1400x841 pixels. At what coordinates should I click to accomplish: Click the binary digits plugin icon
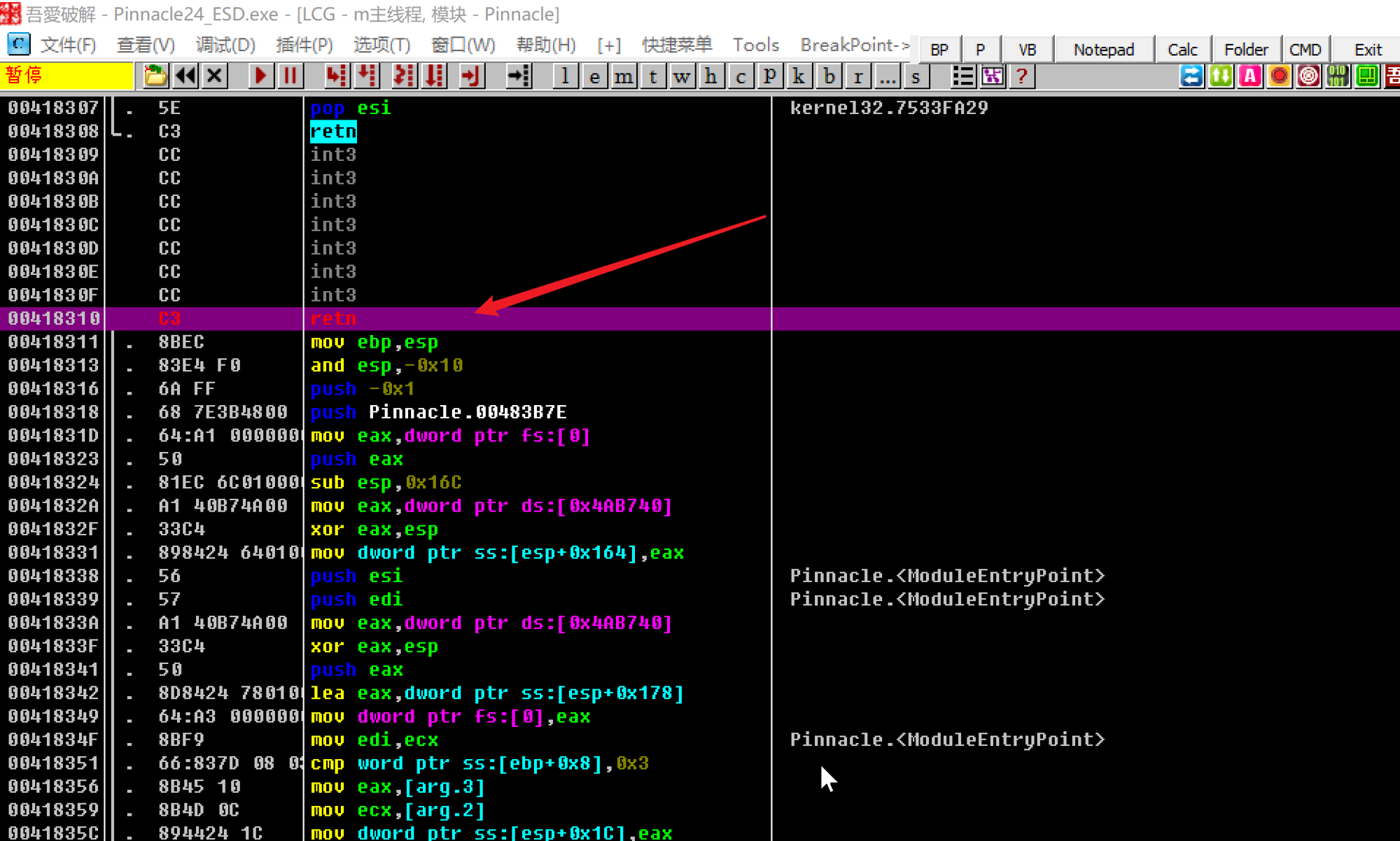coord(1338,76)
